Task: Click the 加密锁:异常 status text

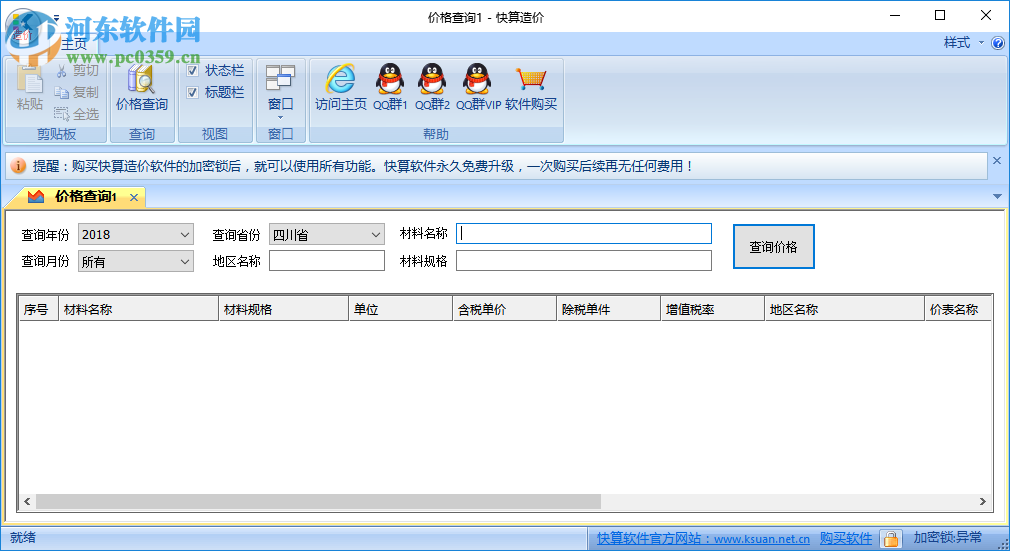Action: pyautogui.click(x=948, y=537)
